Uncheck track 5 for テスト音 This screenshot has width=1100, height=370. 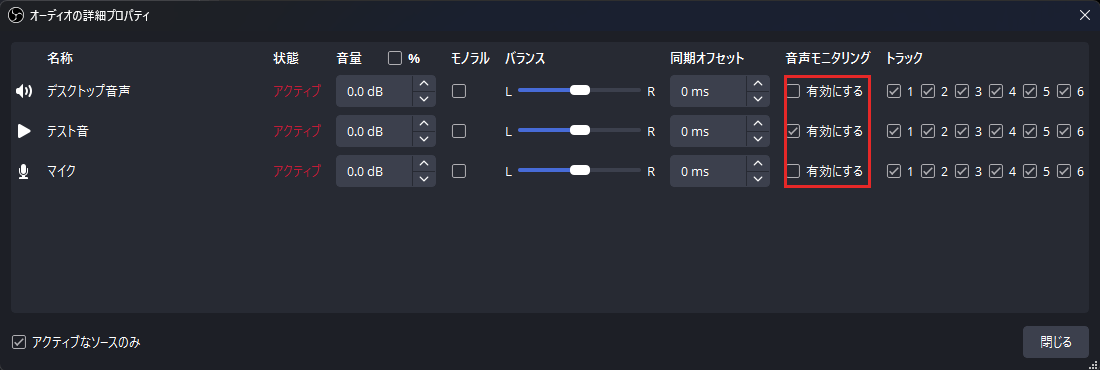click(1030, 131)
